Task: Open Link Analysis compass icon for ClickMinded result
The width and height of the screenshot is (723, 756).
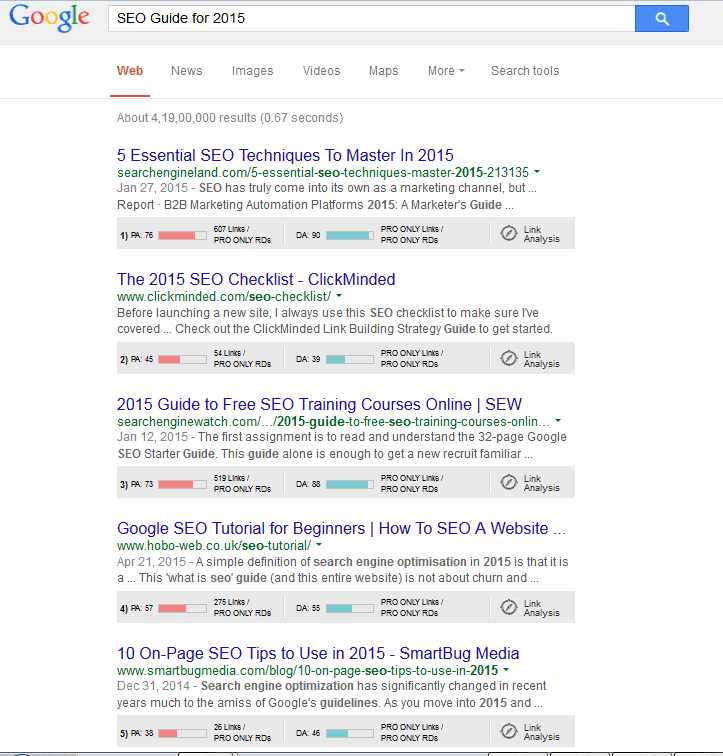Action: [x=509, y=358]
